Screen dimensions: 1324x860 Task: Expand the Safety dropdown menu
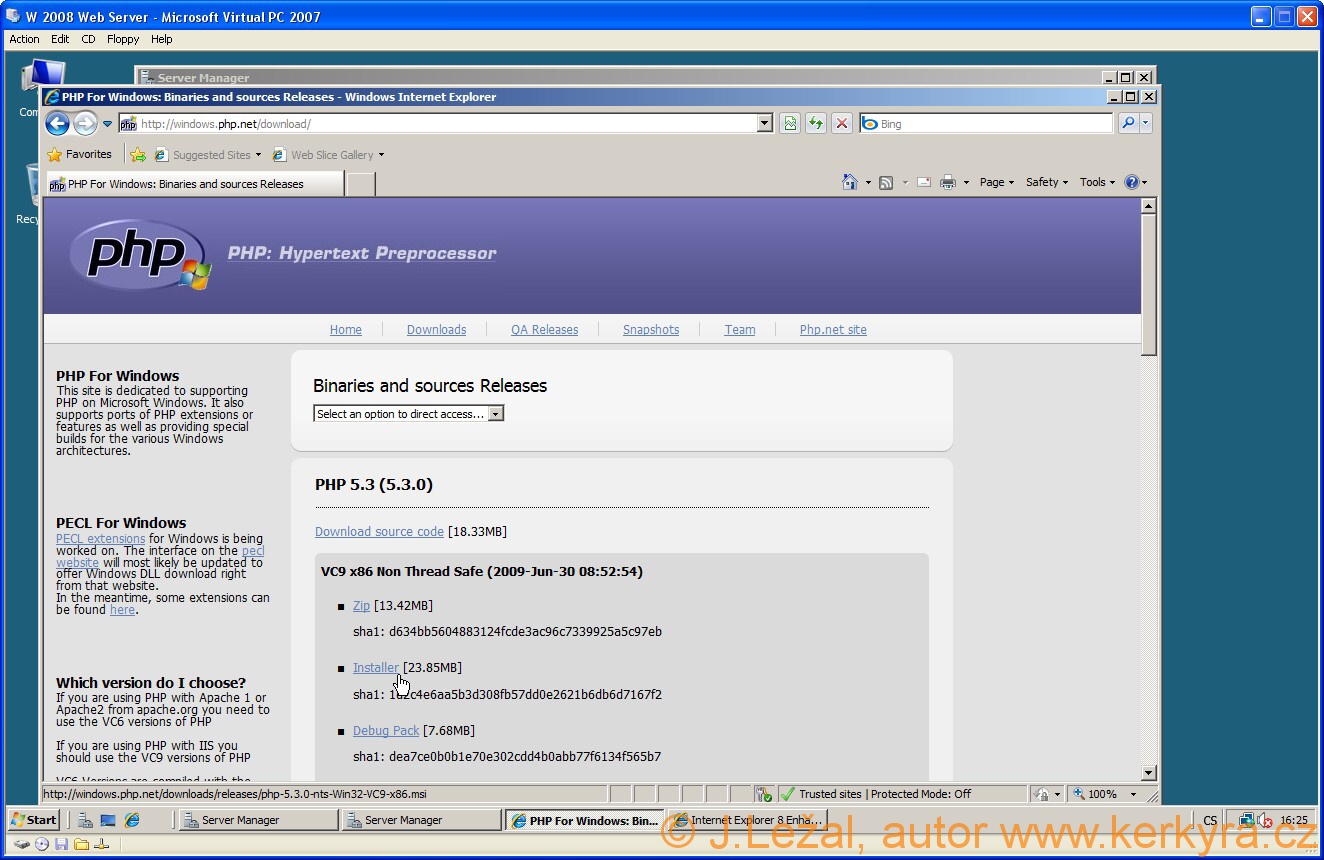tap(1046, 182)
